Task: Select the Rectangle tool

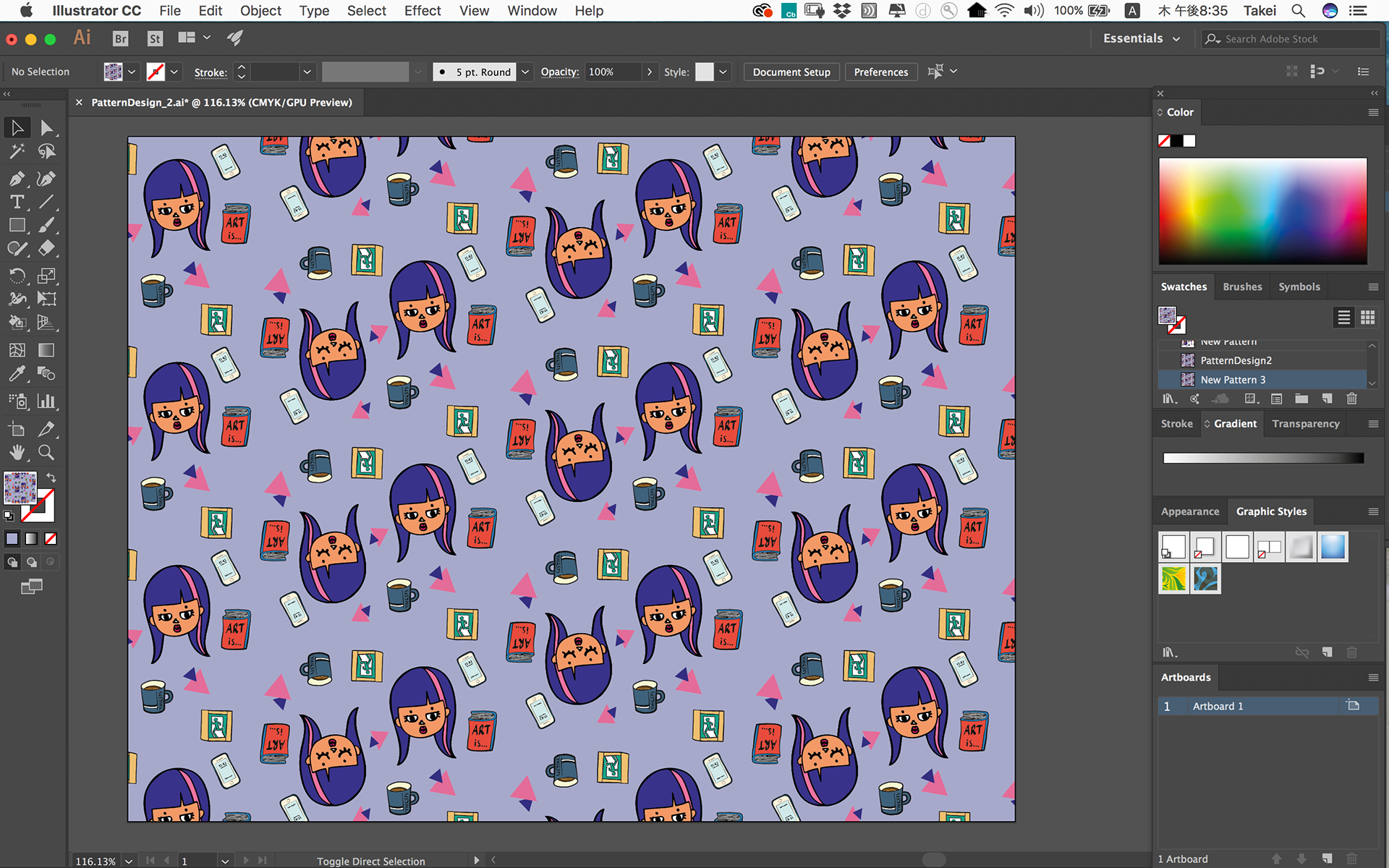Action: click(17, 226)
